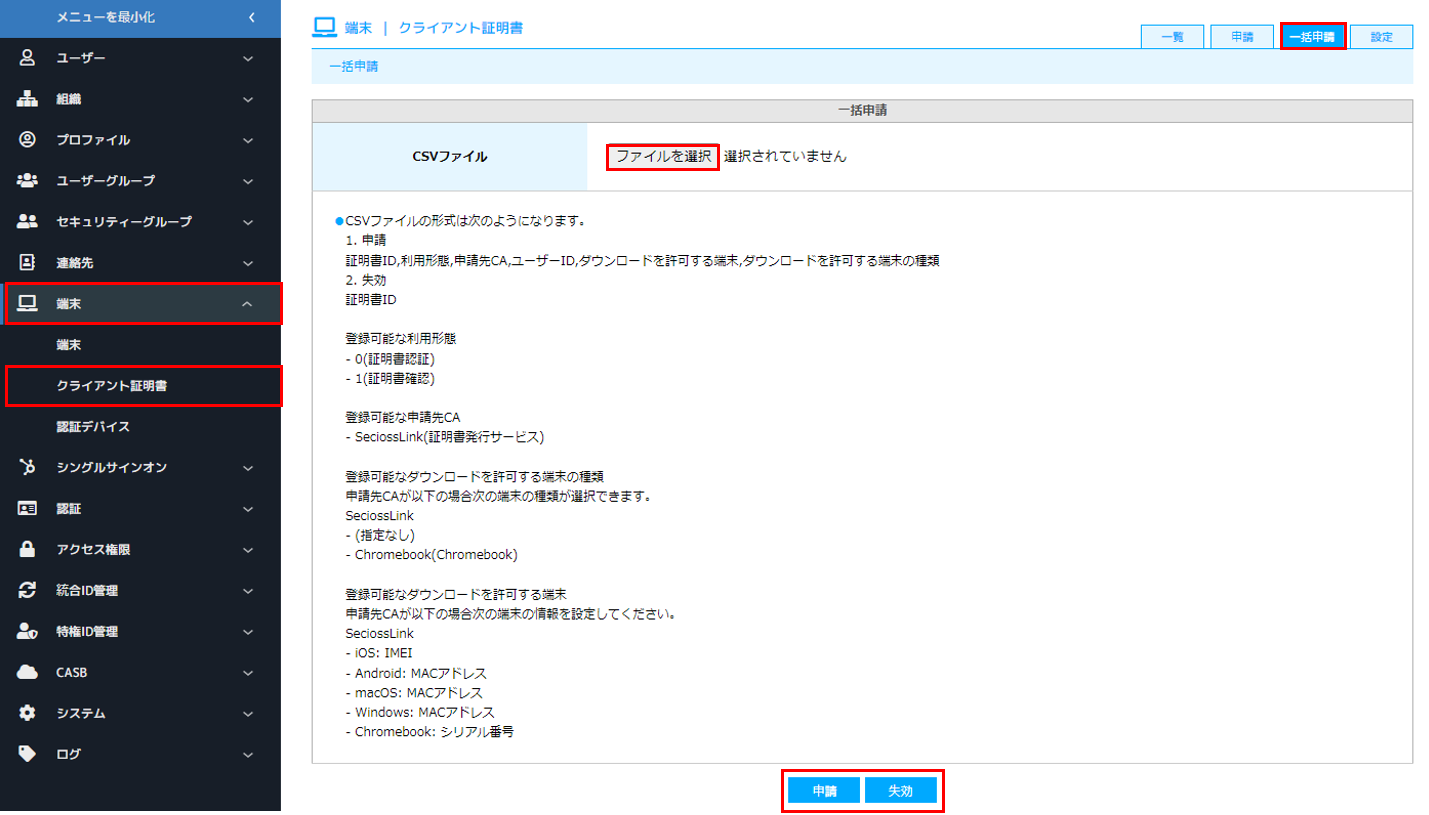Click the text - 0(証明書認証)
The image size is (1429, 815).
tap(390, 358)
